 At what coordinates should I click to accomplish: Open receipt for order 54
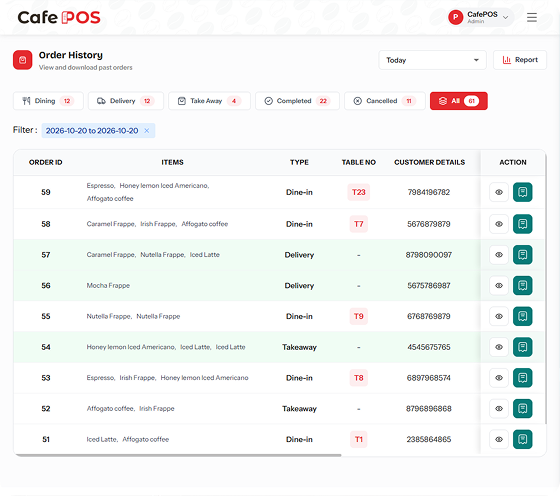point(522,347)
